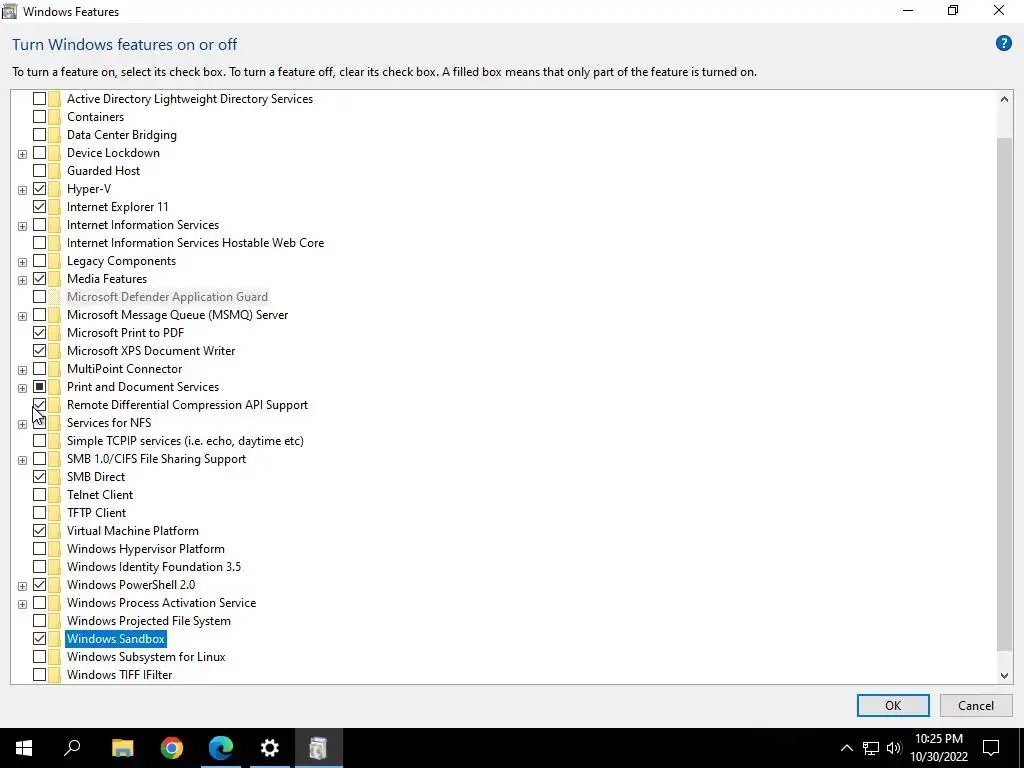
Task: Launch Google Chrome from the taskbar
Action: pos(172,748)
